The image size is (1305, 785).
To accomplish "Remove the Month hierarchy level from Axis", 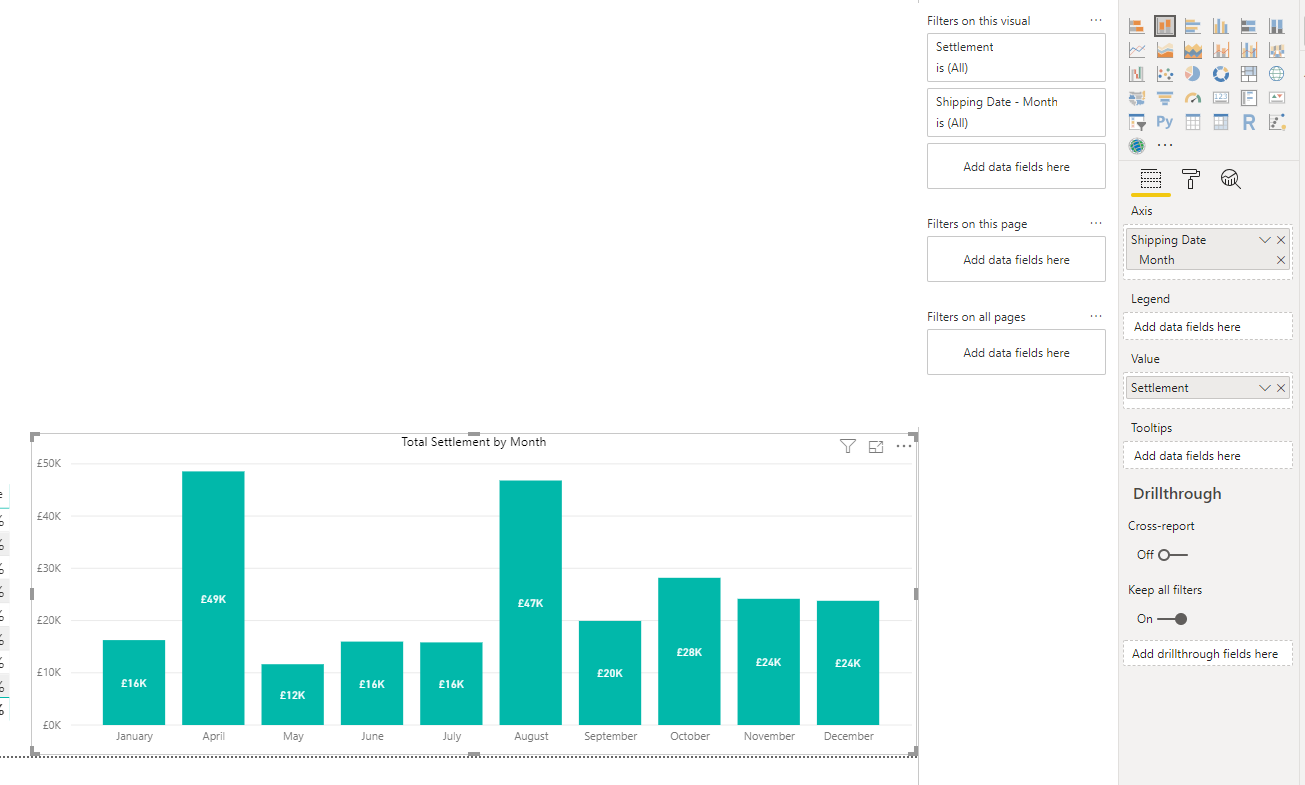I will point(1281,260).
